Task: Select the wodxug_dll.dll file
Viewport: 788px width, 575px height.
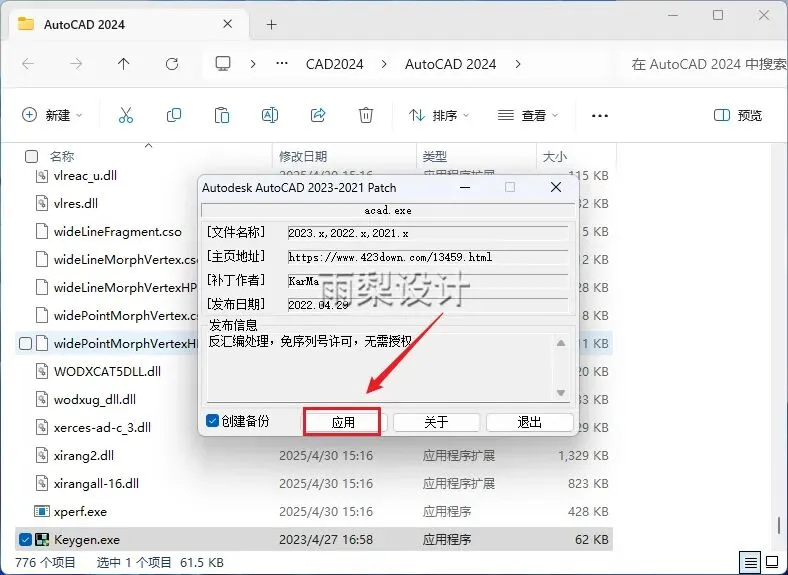Action: pyautogui.click(x=94, y=400)
